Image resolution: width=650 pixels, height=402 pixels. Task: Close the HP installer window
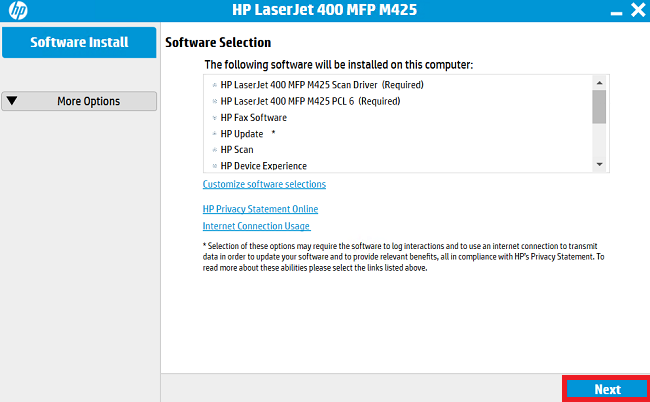pyautogui.click(x=638, y=10)
